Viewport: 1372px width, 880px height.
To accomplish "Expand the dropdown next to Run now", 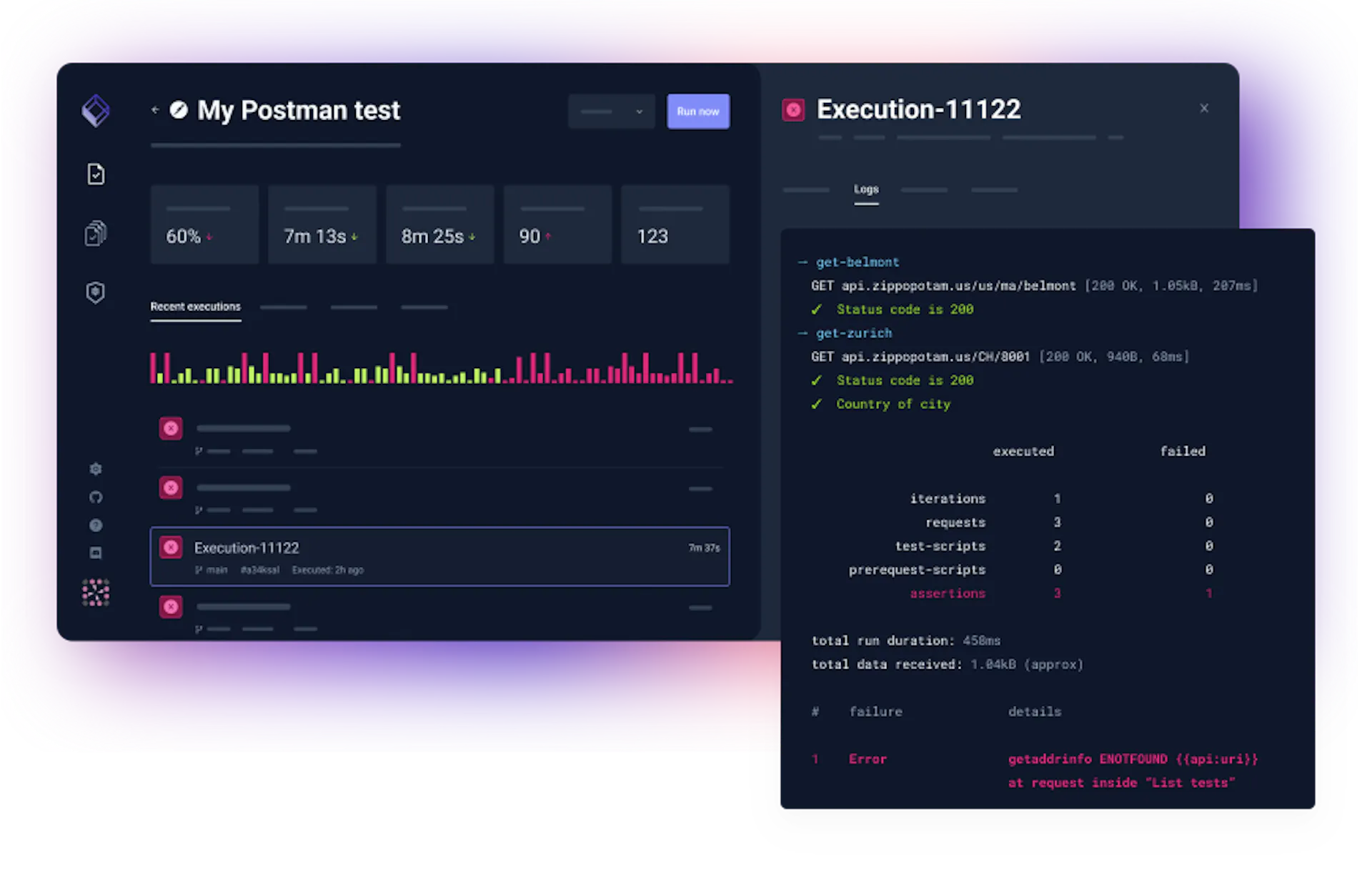I will (x=612, y=112).
